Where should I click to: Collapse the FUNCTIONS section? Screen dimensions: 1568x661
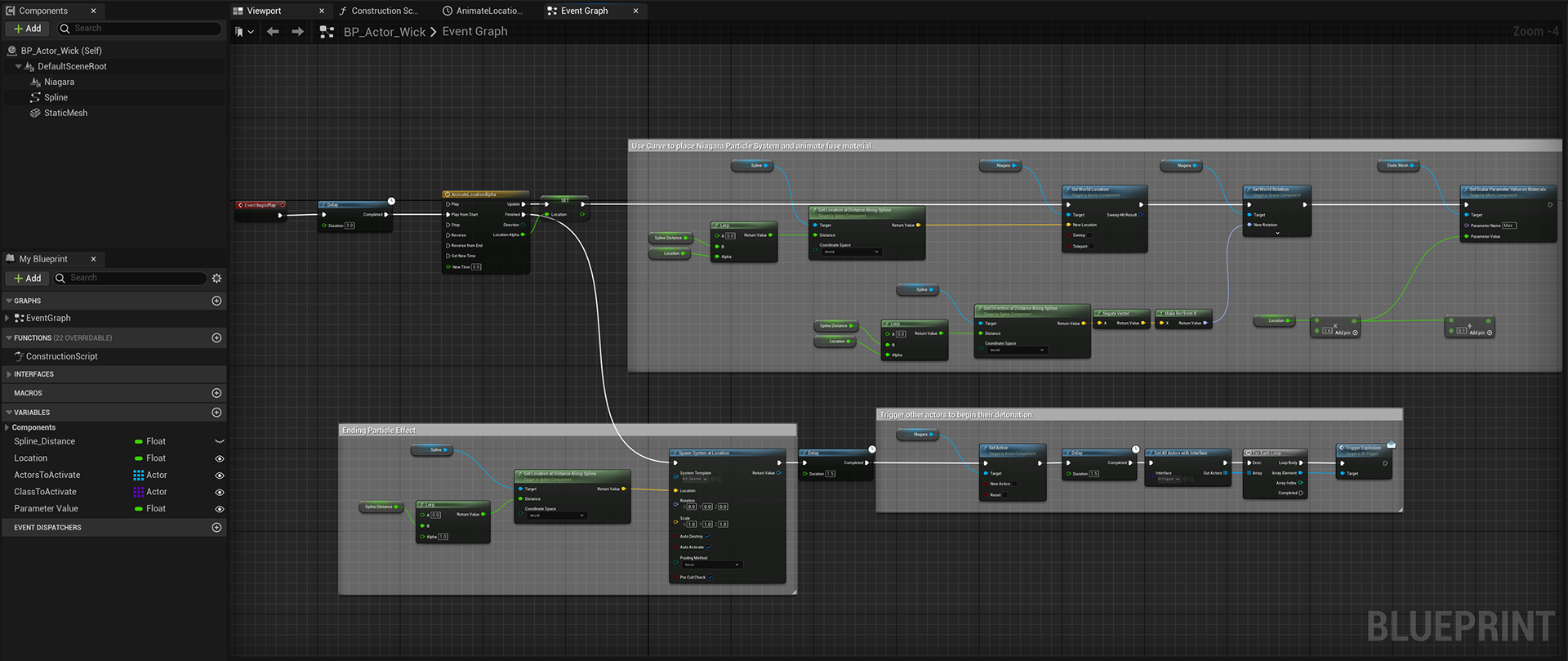(8, 337)
